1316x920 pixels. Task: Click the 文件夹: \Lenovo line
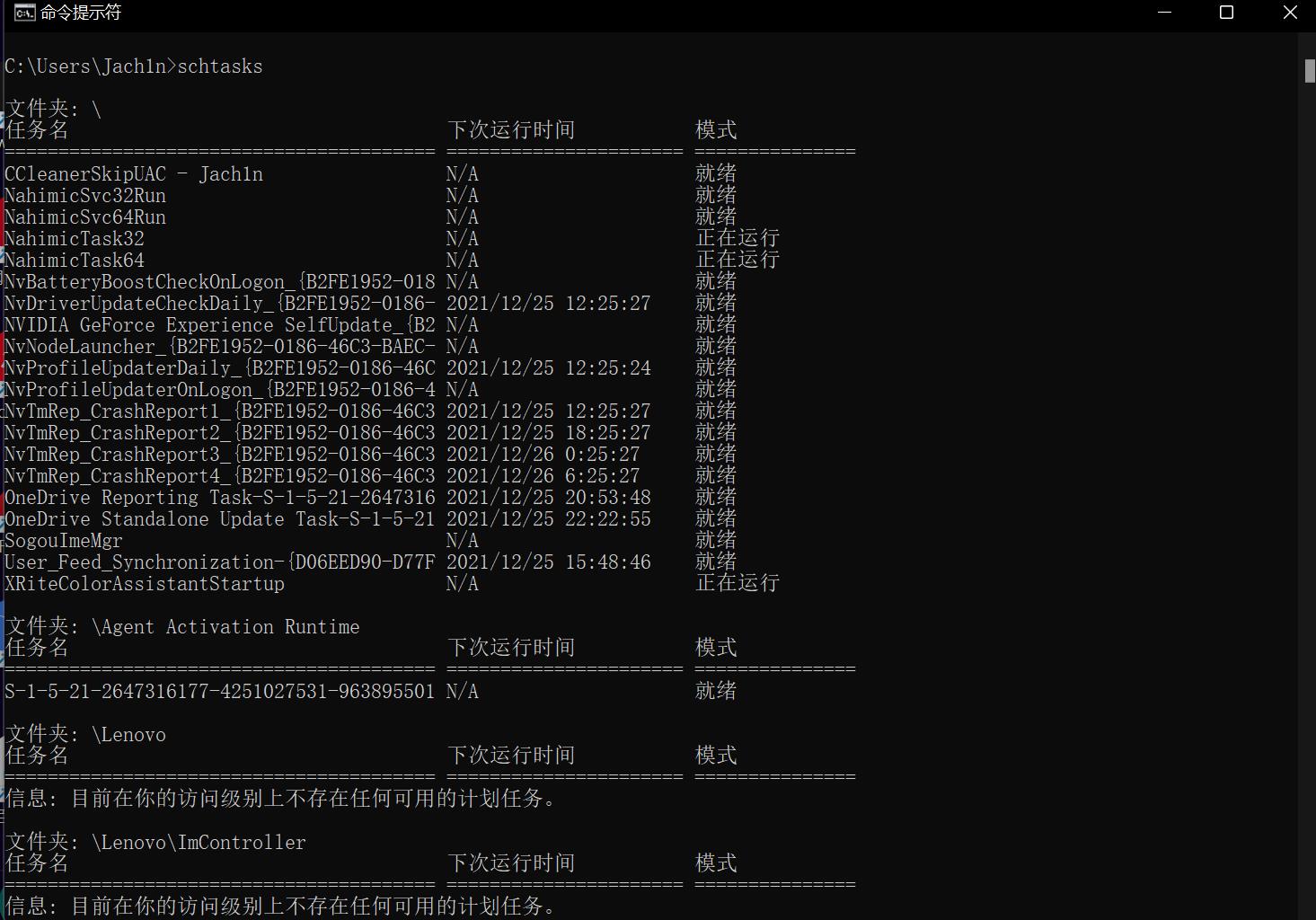coord(85,734)
